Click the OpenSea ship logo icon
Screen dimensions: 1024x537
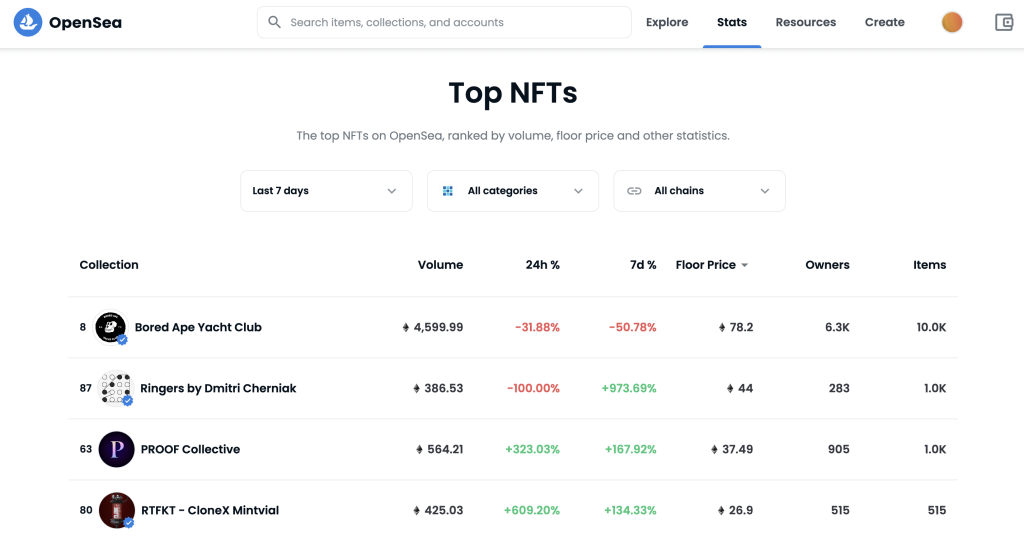(x=27, y=22)
